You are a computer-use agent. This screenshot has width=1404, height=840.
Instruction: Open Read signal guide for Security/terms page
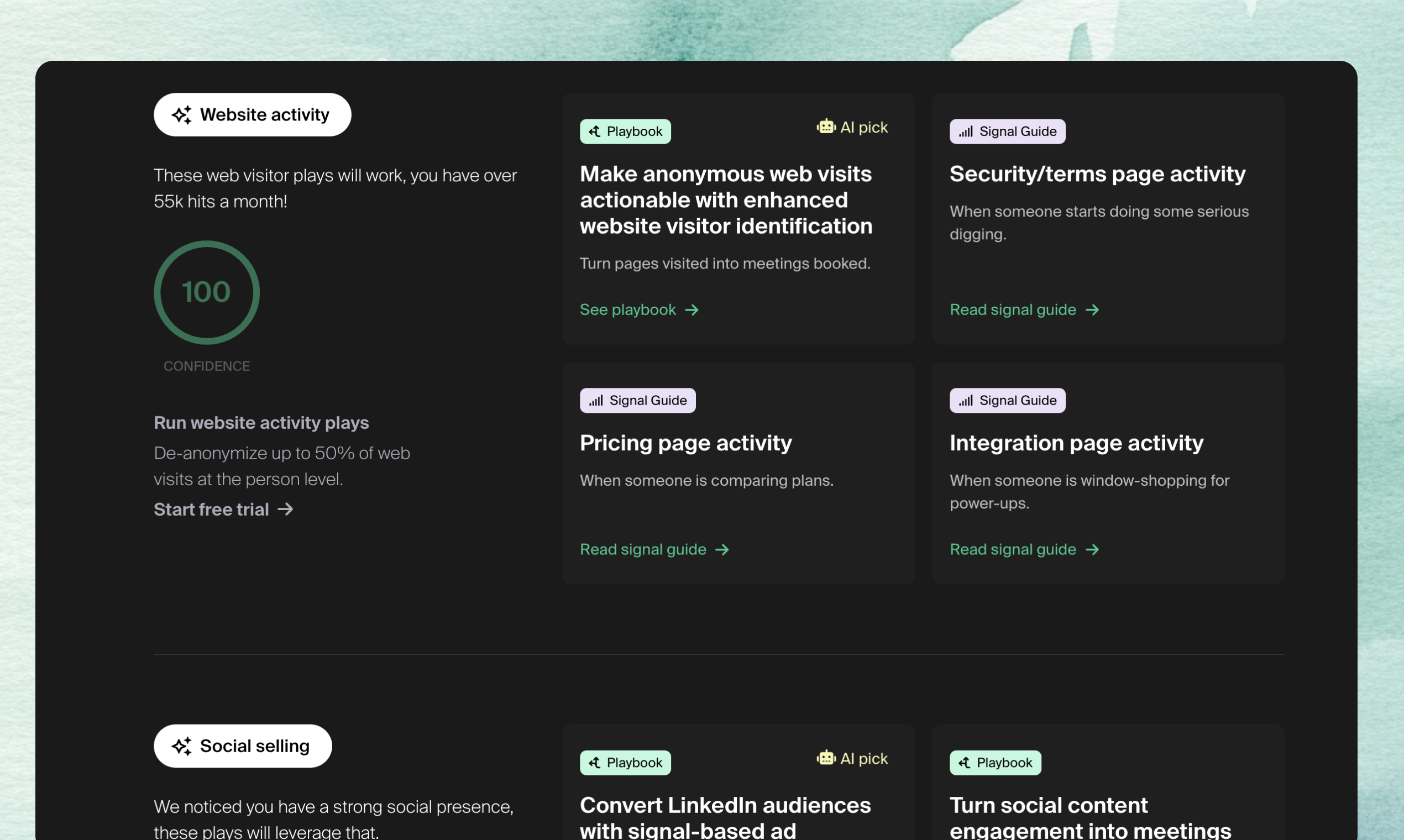1013,310
